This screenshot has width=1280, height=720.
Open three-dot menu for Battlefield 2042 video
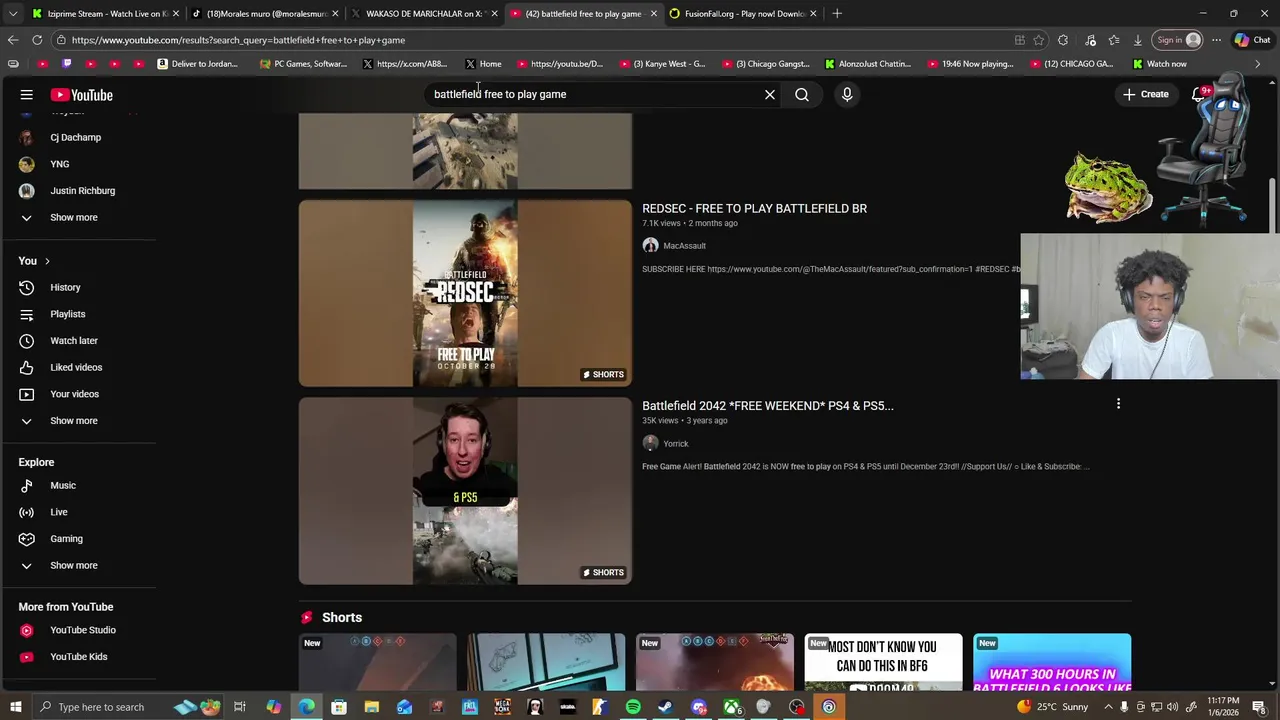pyautogui.click(x=1118, y=404)
